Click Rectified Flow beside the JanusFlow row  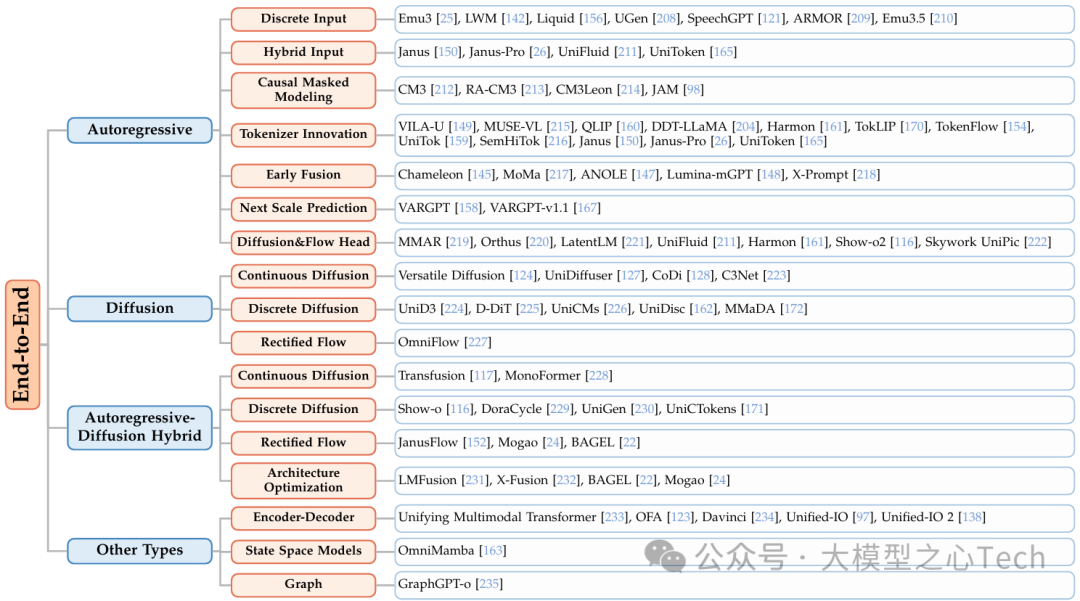coord(303,443)
